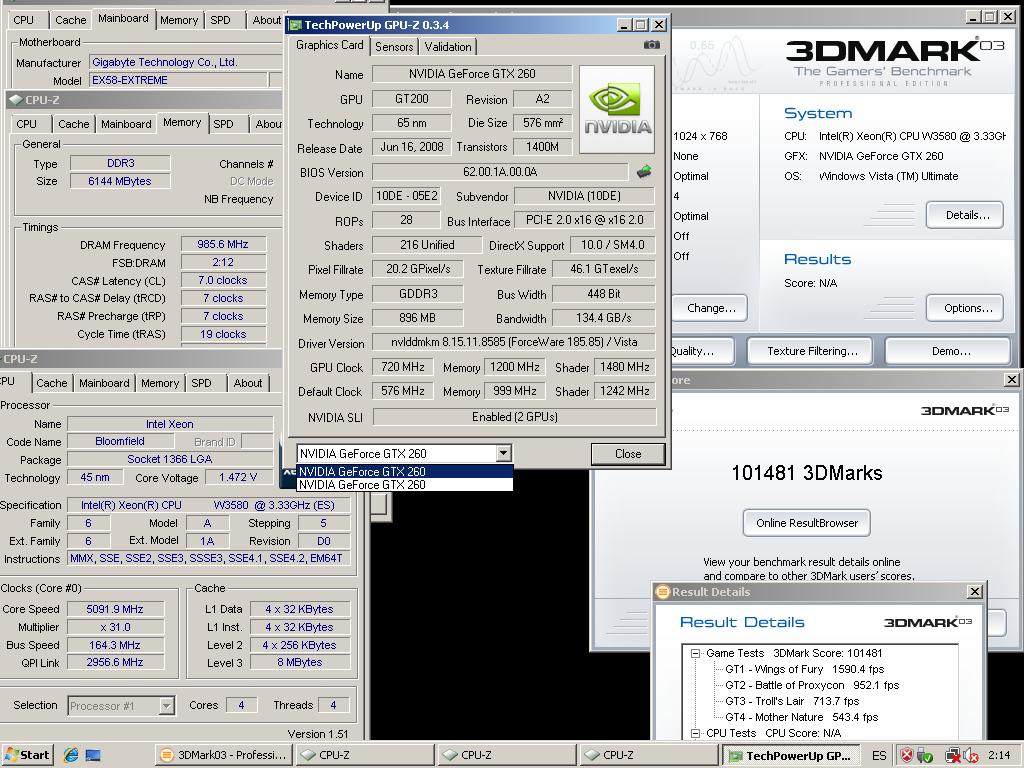The image size is (1024, 768).
Task: Click the ES language indicator in the taskbar
Action: 879,756
